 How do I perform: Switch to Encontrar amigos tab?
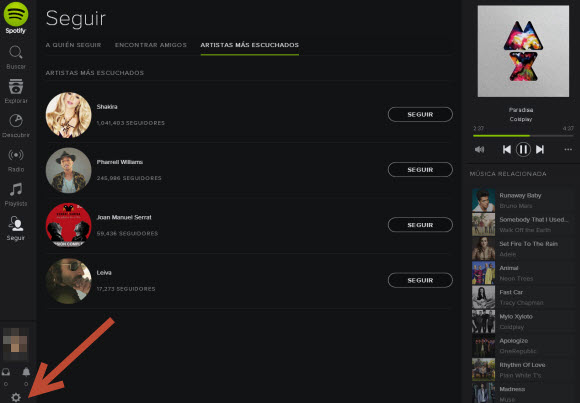(x=151, y=45)
